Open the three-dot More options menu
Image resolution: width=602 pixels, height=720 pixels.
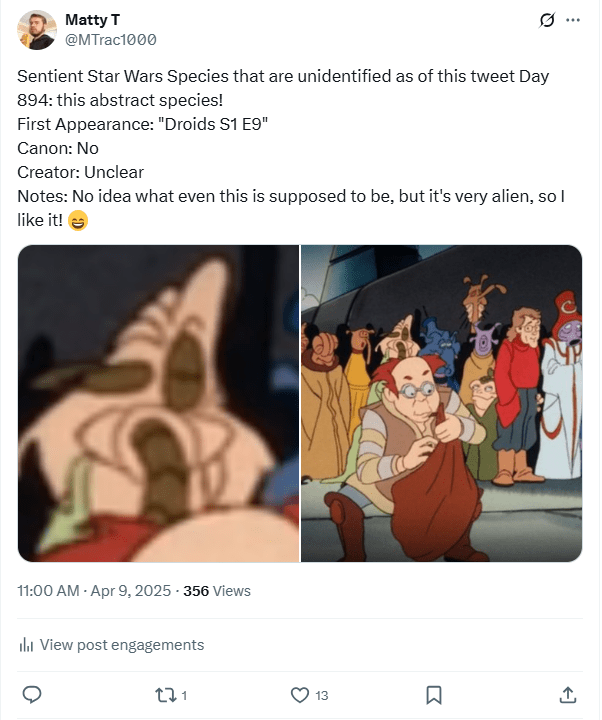[573, 20]
